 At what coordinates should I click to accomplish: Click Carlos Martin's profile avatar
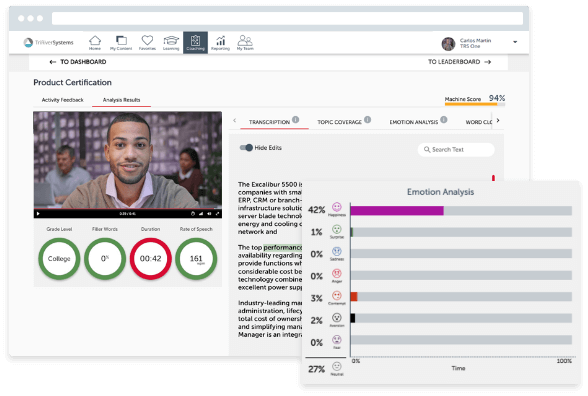pos(448,44)
